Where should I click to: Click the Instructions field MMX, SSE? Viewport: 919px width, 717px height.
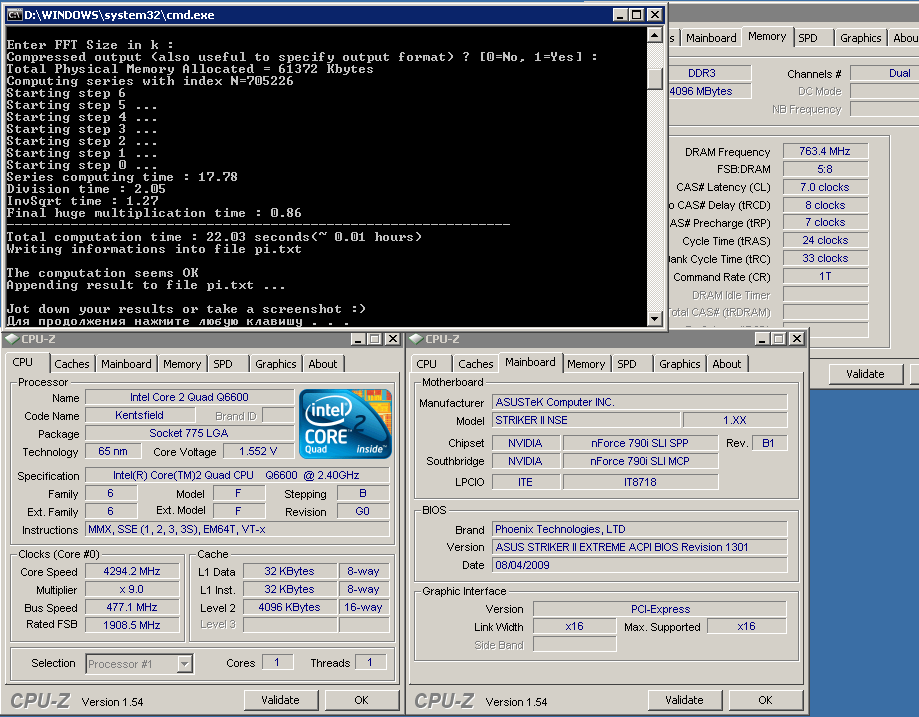coord(237,529)
